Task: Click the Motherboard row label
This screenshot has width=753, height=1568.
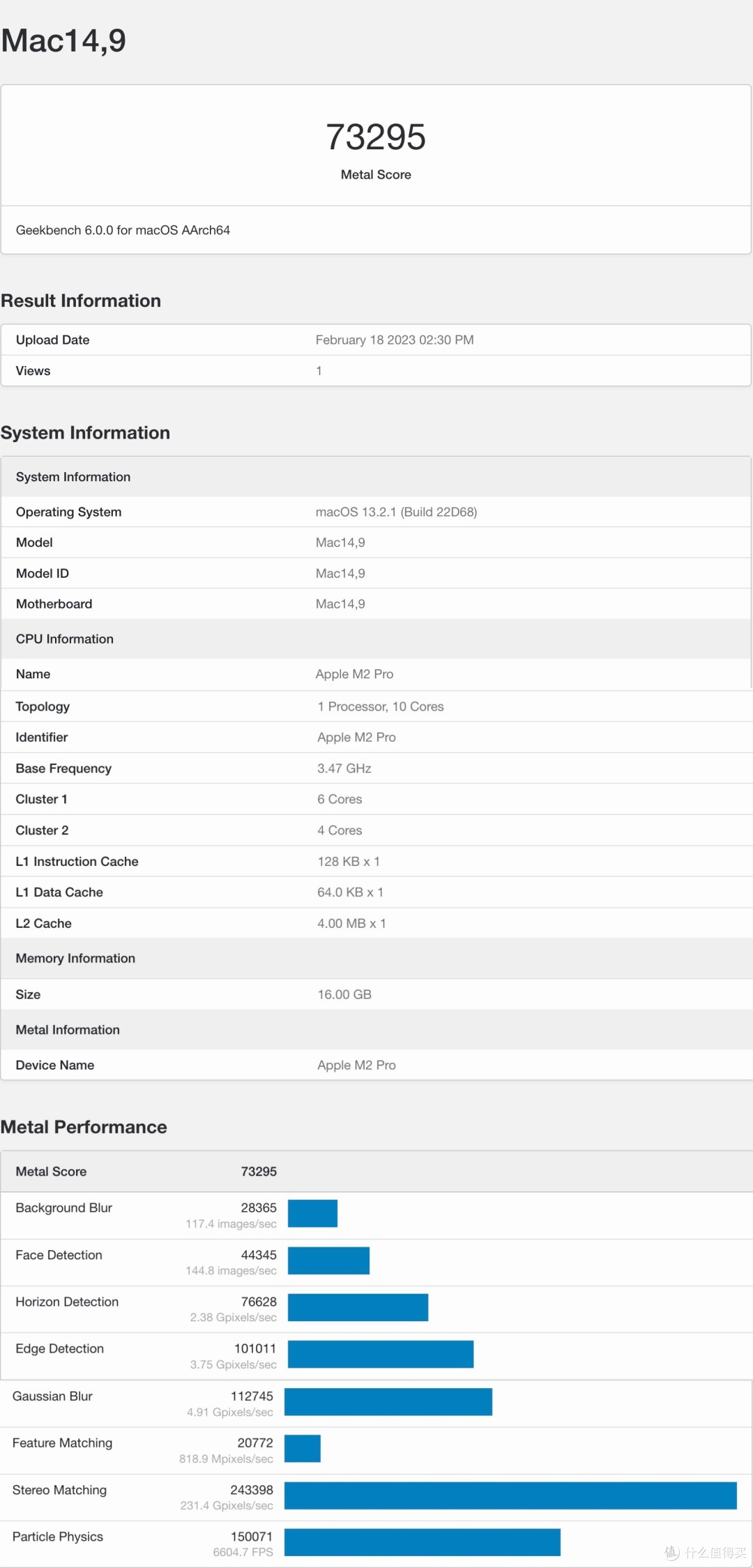Action: pos(54,604)
